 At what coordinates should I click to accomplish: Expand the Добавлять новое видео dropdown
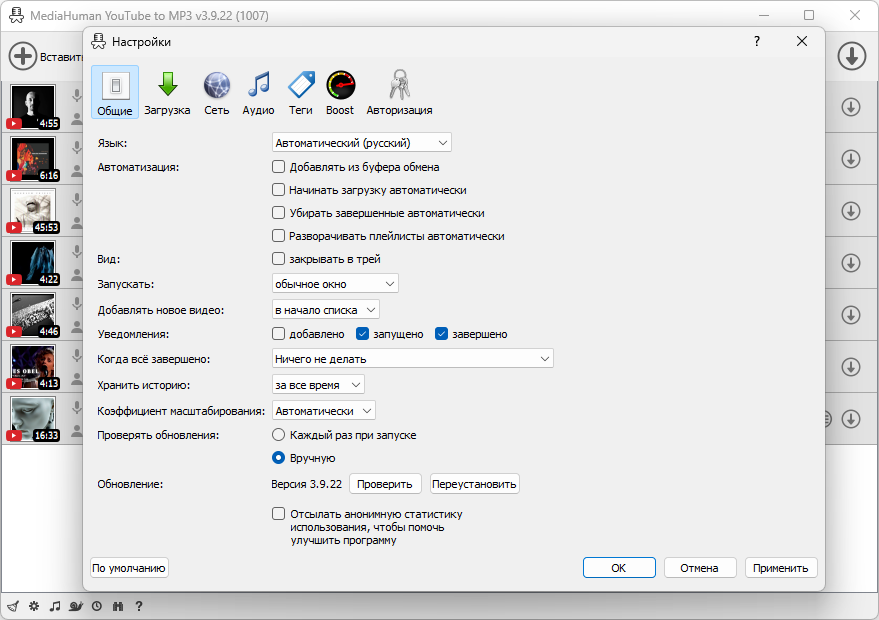coord(326,309)
